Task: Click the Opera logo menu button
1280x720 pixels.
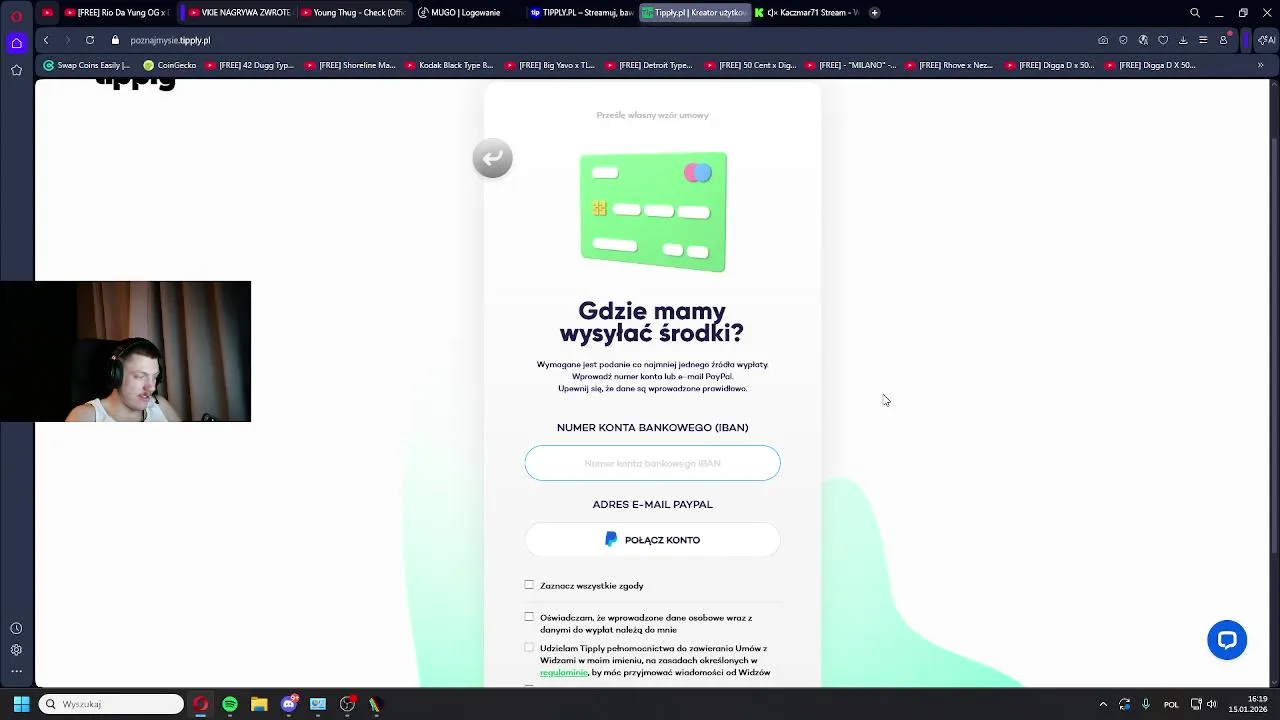Action: (16, 15)
